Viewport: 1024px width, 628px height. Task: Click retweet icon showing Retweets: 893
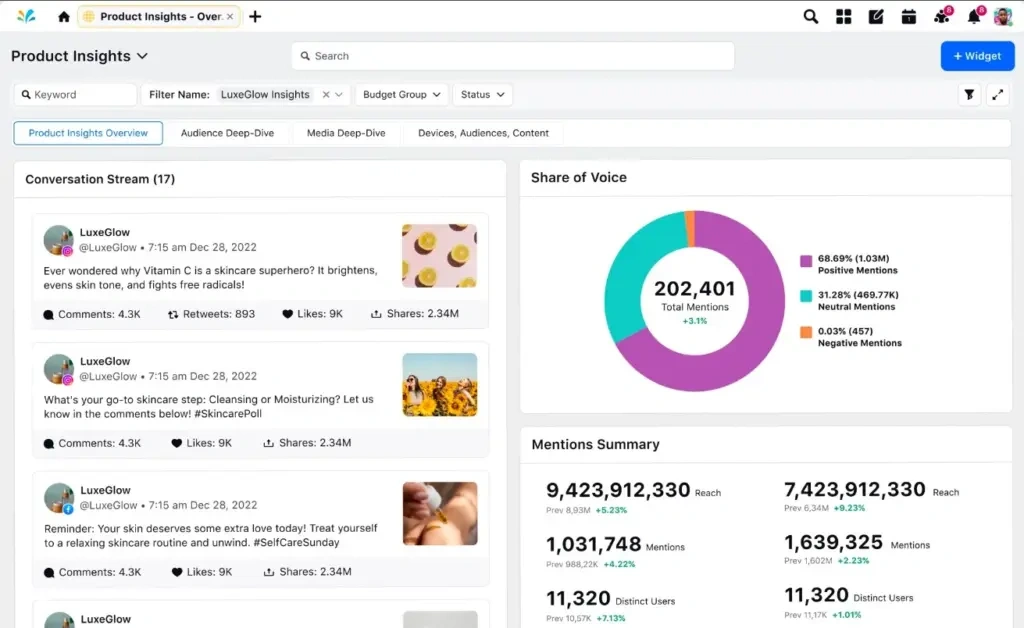[x=173, y=315]
